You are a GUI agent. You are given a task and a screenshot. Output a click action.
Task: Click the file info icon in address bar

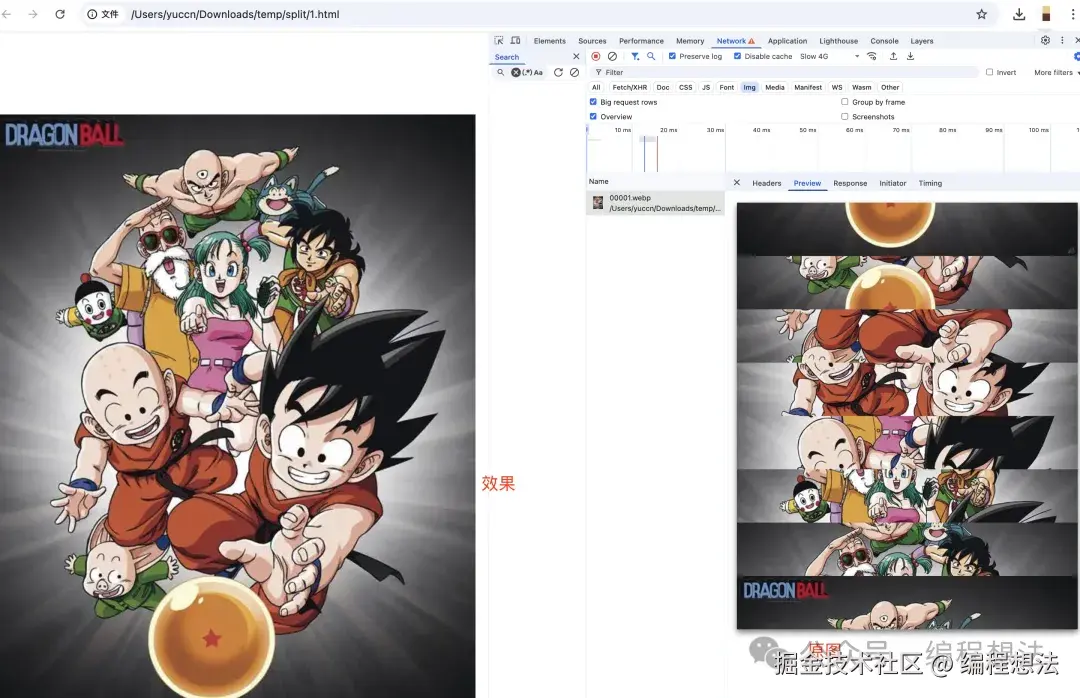92,14
